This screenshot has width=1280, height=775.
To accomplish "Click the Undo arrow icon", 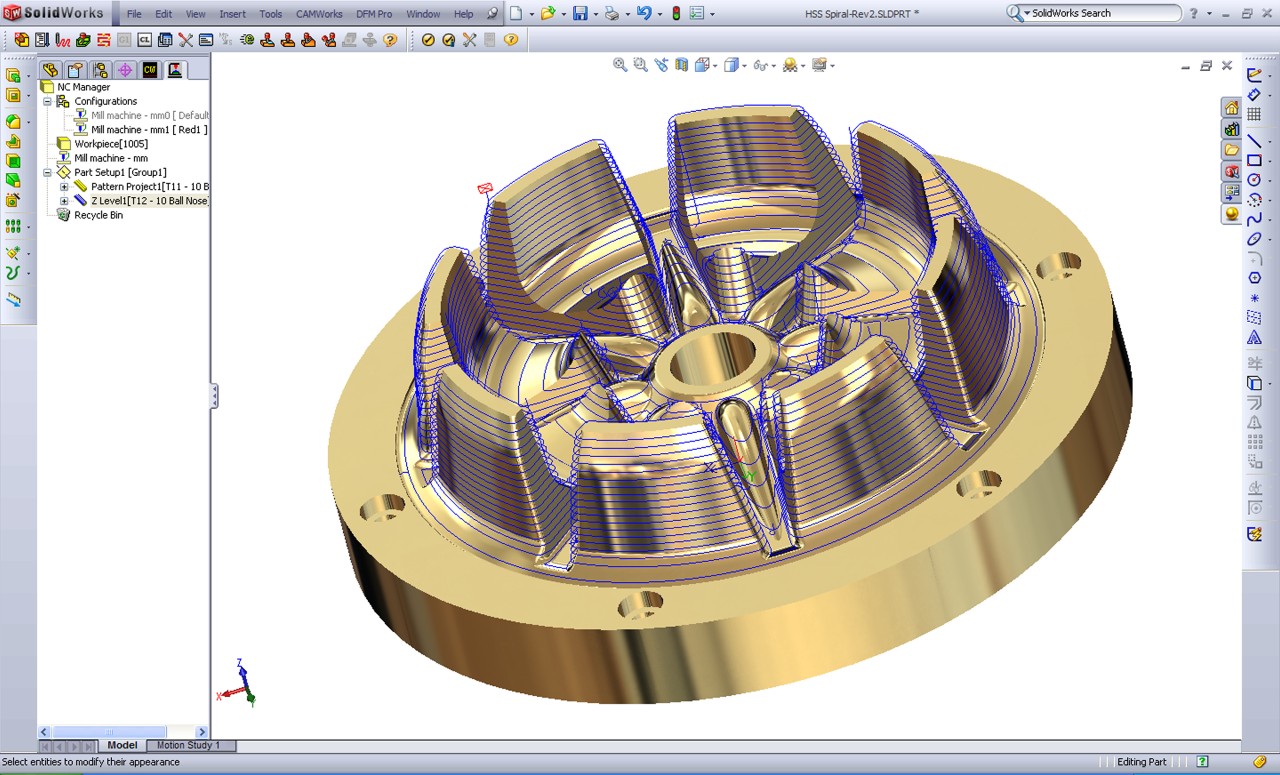I will click(644, 14).
